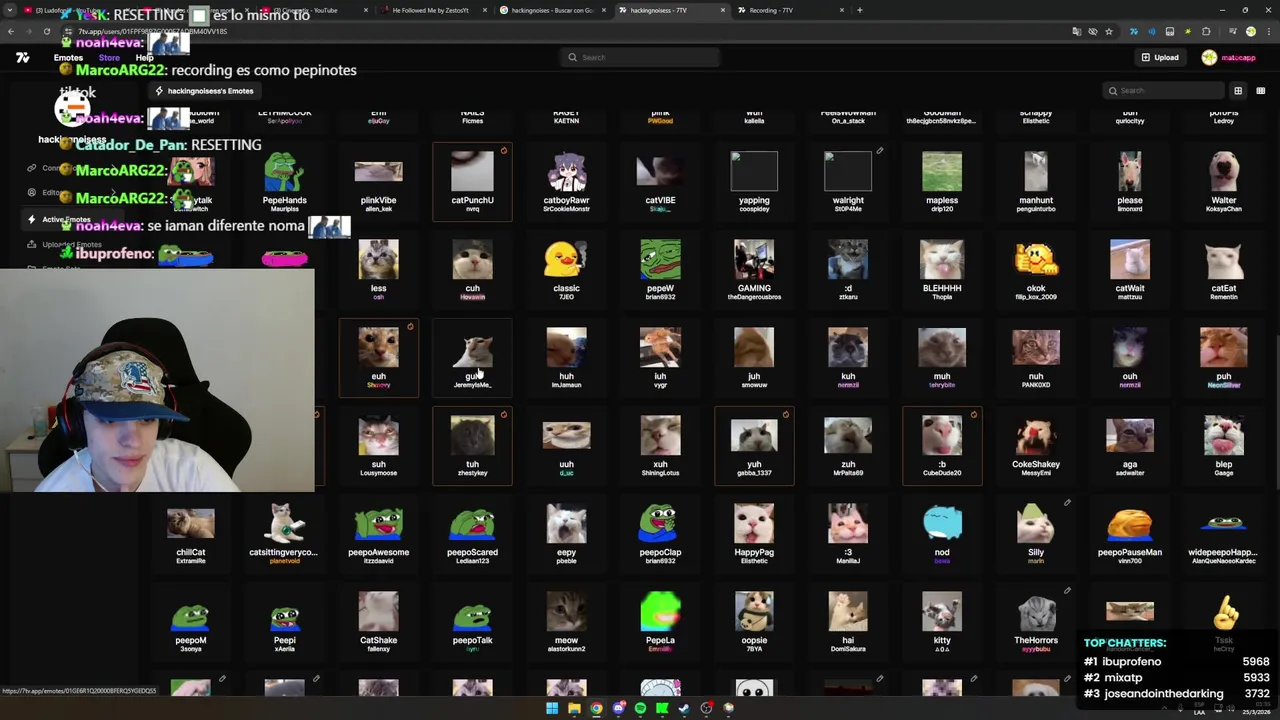
Task: Select the blep cat emote
Action: [1224, 444]
